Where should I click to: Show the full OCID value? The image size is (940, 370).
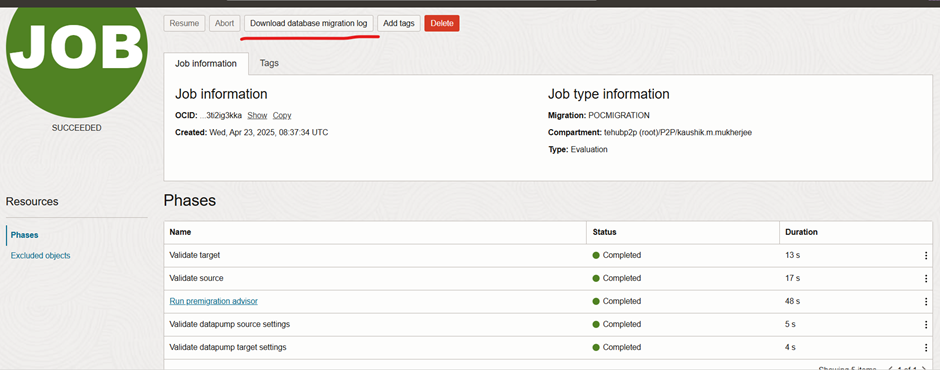[x=257, y=115]
